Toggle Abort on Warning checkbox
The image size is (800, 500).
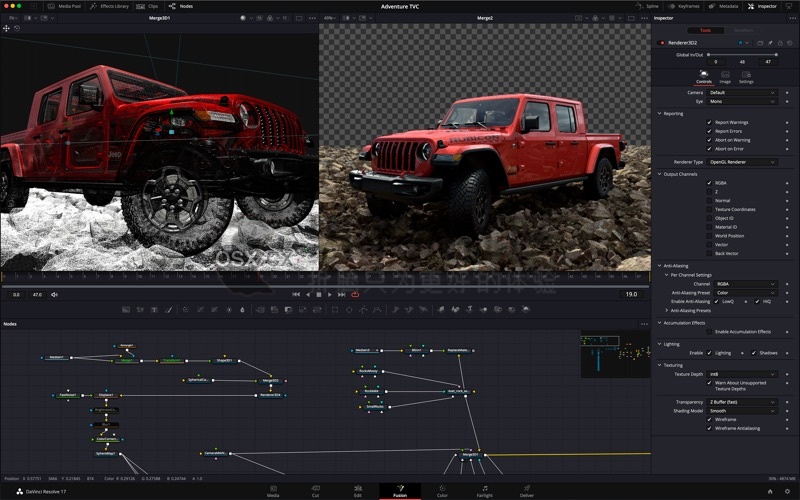click(709, 140)
